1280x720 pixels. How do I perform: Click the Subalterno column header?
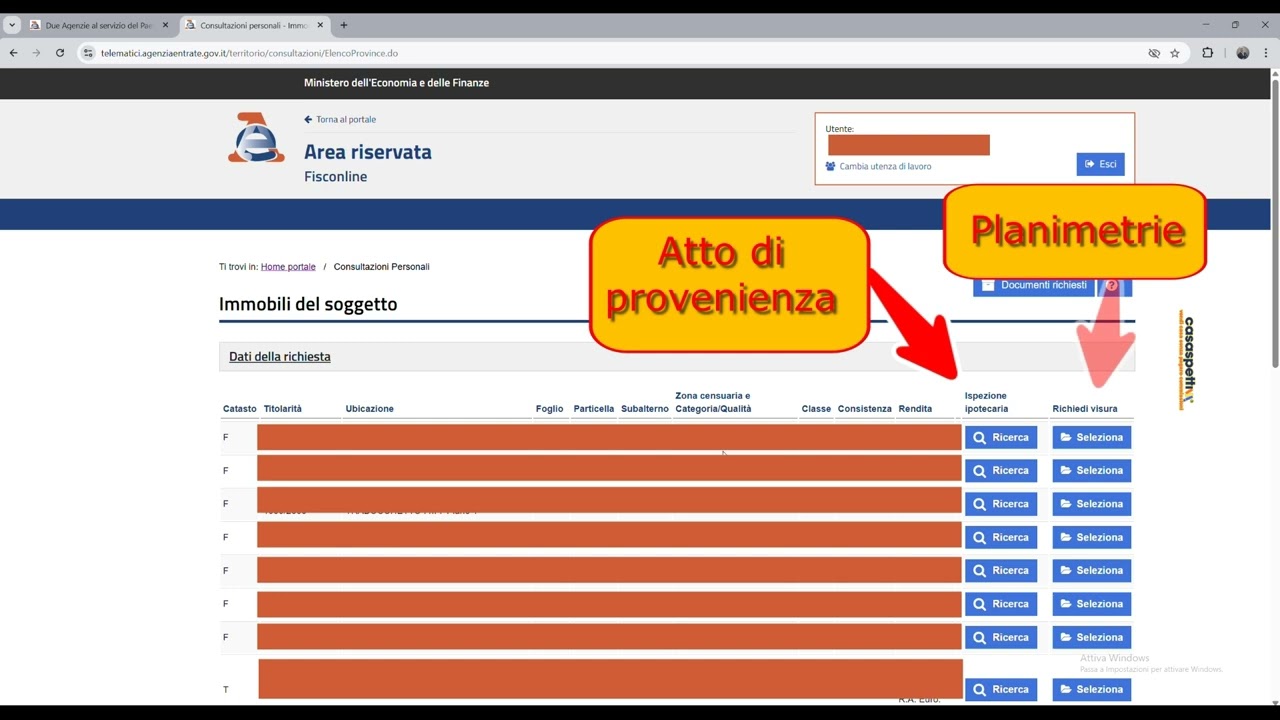645,409
